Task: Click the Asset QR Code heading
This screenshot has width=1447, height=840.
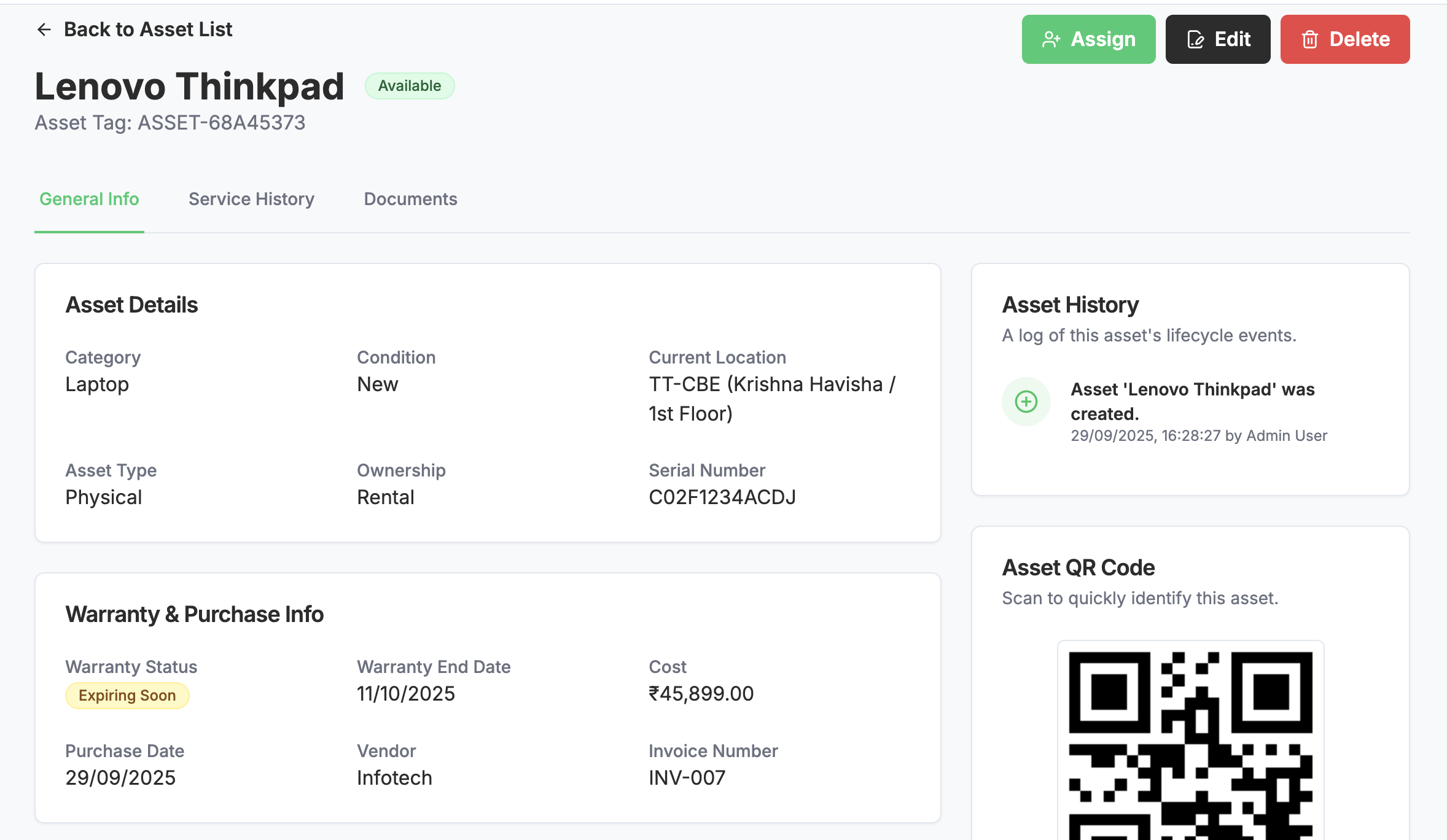Action: pos(1078,568)
